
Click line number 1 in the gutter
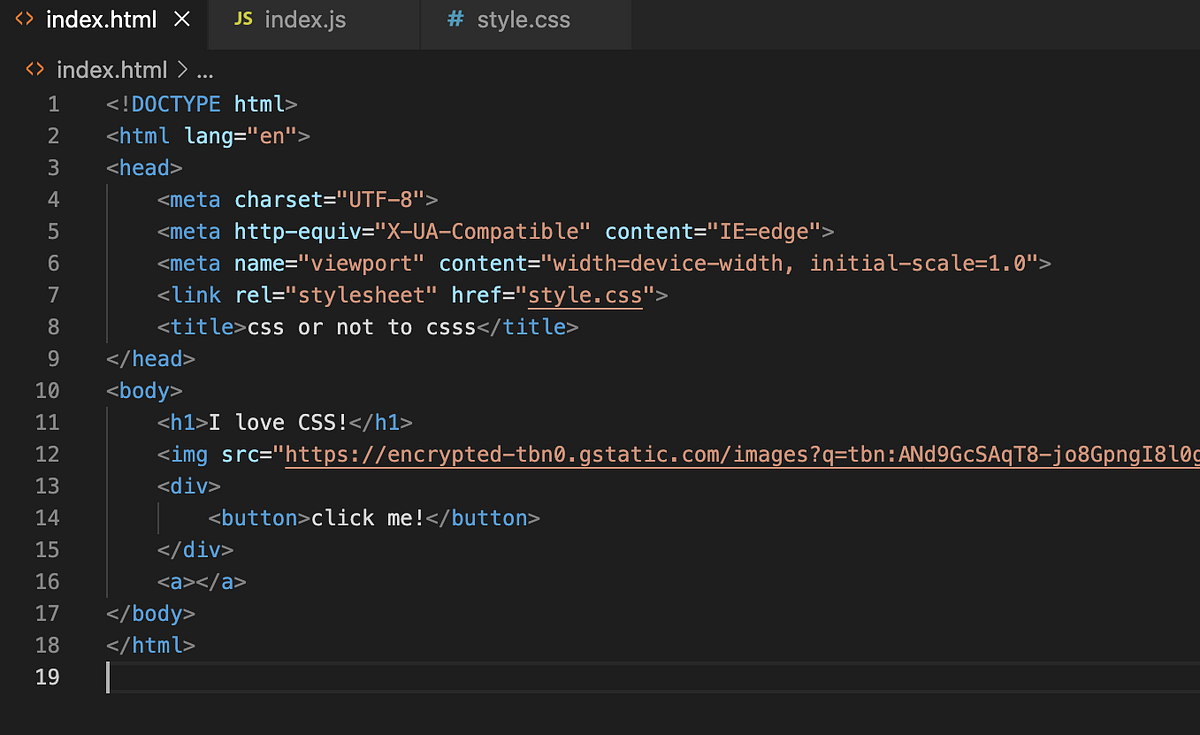point(53,103)
